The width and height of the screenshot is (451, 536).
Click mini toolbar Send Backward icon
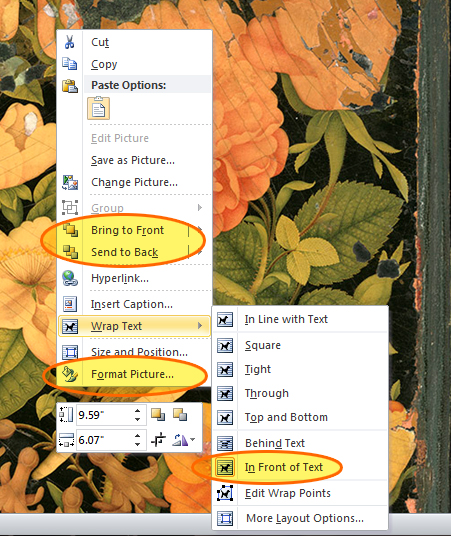pyautogui.click(x=180, y=415)
